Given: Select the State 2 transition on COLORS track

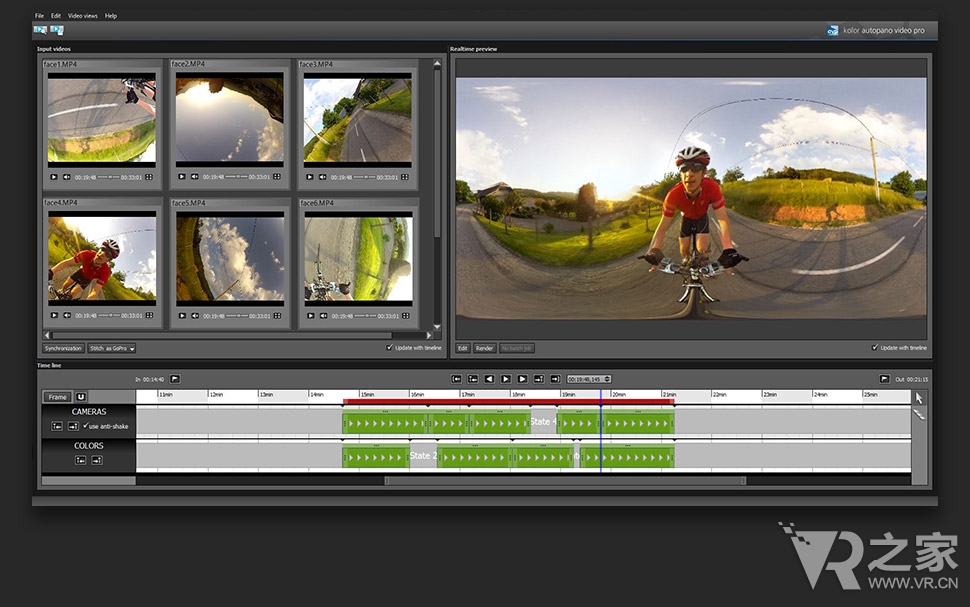Looking at the screenshot, I should 423,456.
